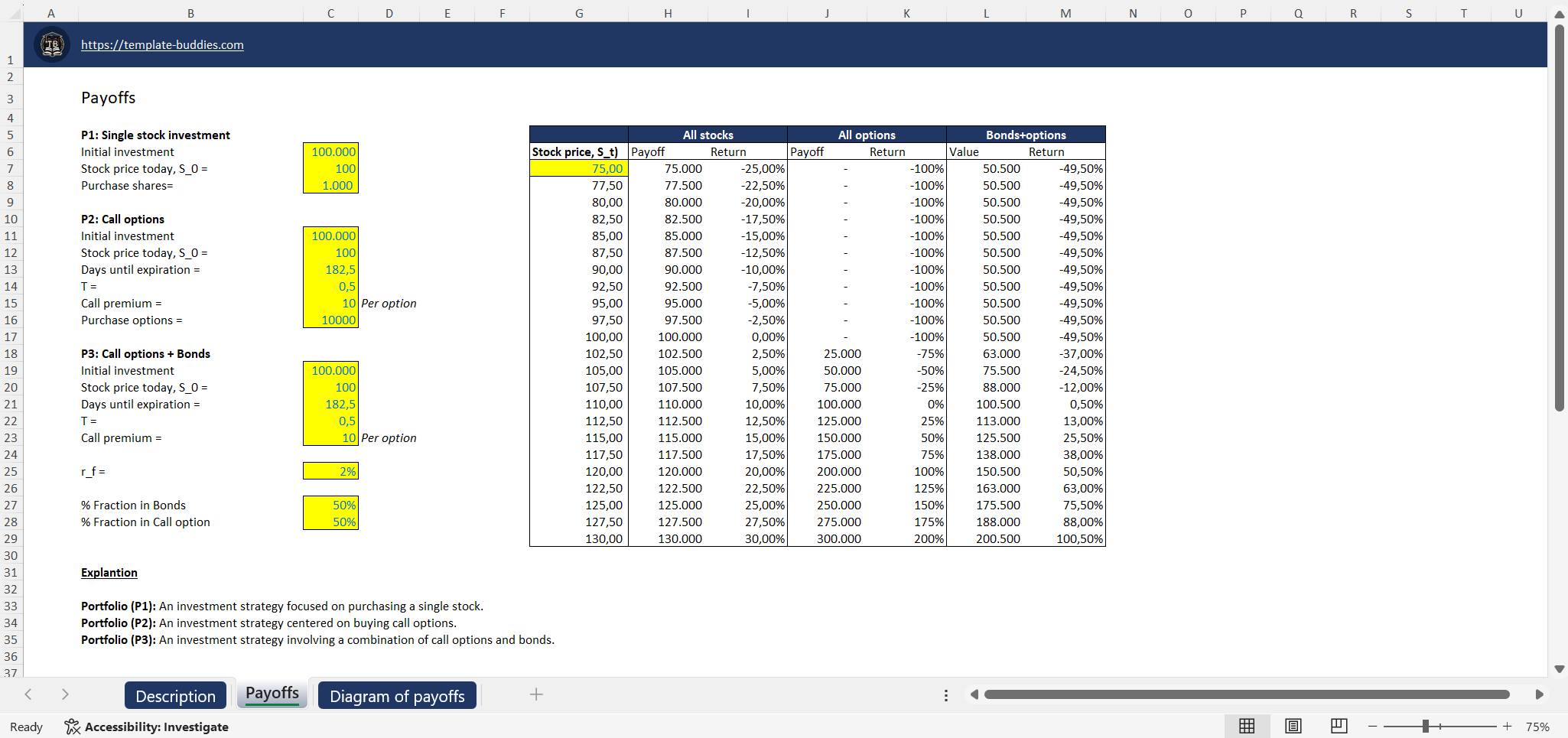Click the 'All options' table header
1568x738 pixels.
(x=867, y=135)
